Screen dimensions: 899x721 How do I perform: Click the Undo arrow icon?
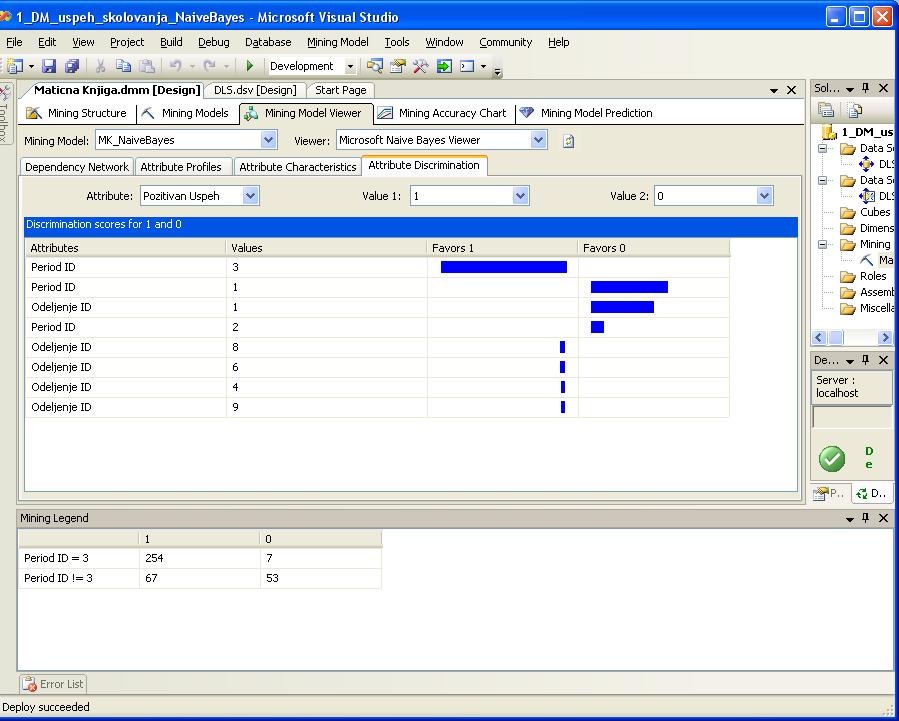(x=175, y=66)
